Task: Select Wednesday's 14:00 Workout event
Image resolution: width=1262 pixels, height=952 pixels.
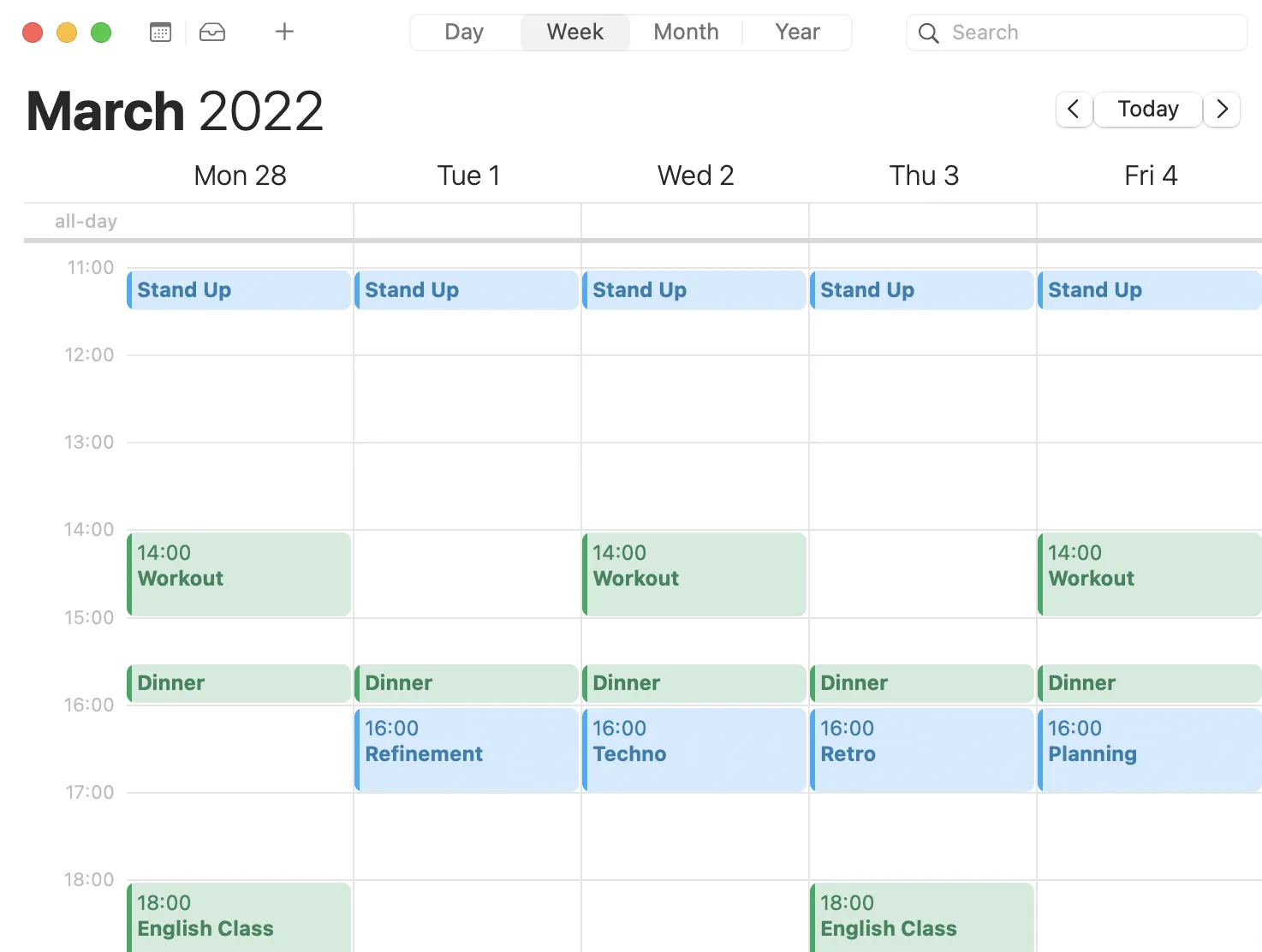Action: [694, 574]
